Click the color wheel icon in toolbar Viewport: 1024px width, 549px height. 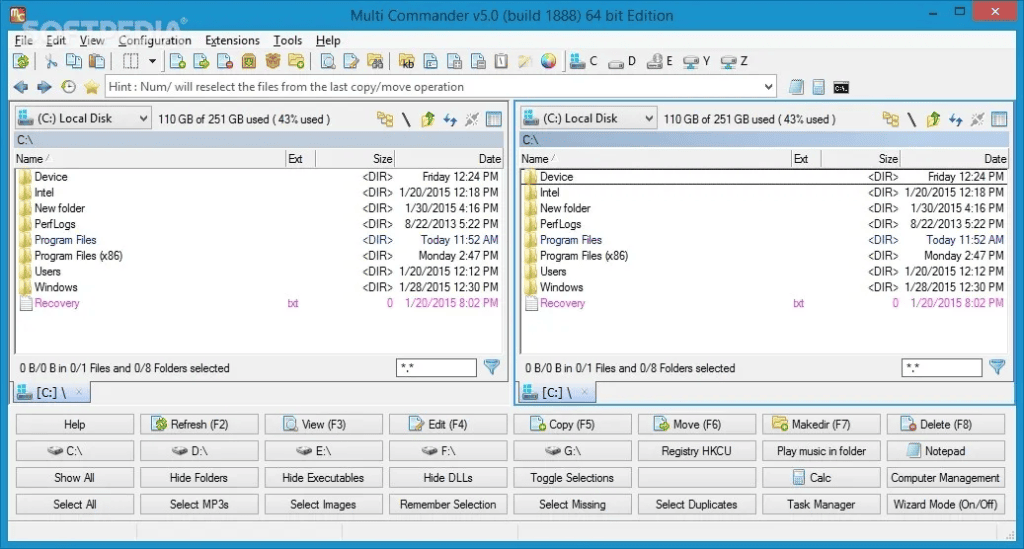tap(547, 62)
